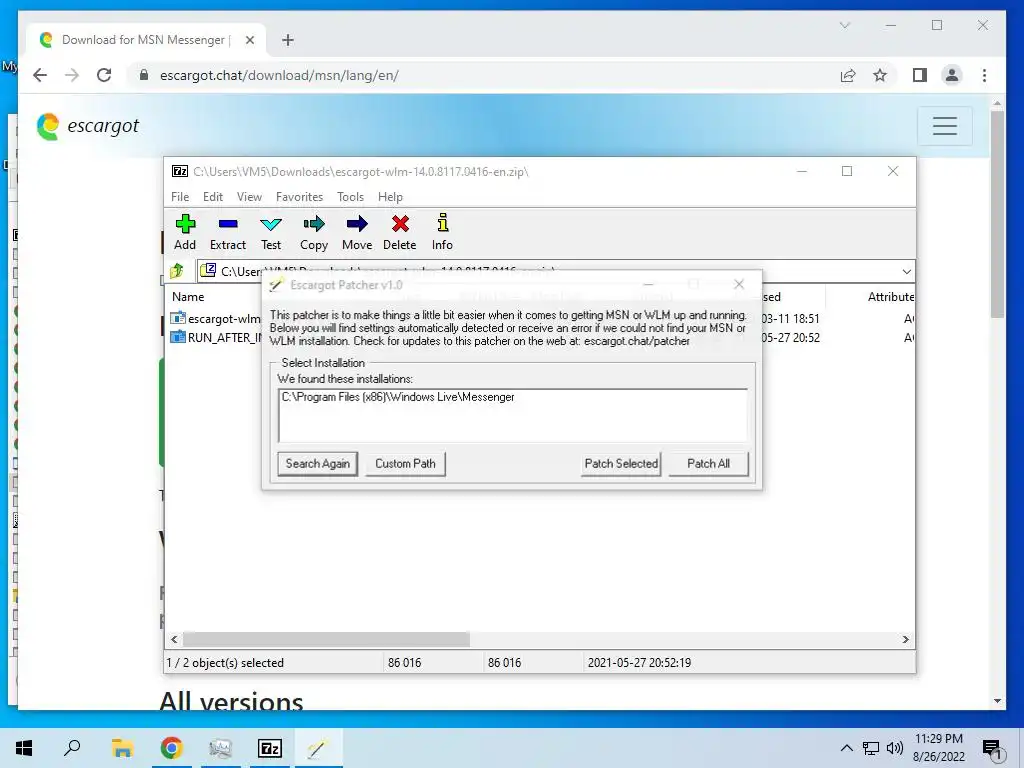Click the Patch All button

(708, 464)
